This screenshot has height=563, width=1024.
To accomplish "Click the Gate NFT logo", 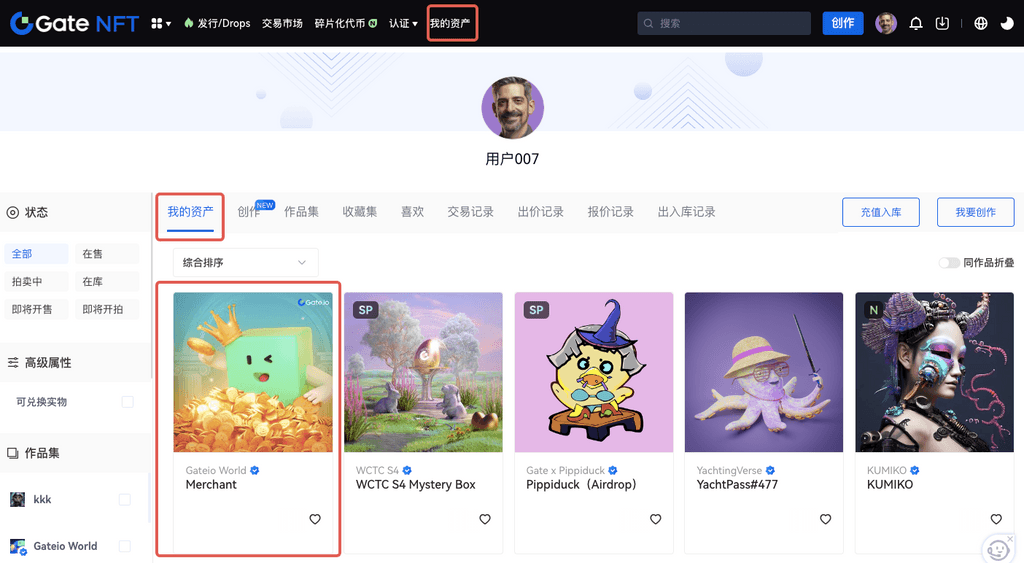I will pyautogui.click(x=74, y=23).
